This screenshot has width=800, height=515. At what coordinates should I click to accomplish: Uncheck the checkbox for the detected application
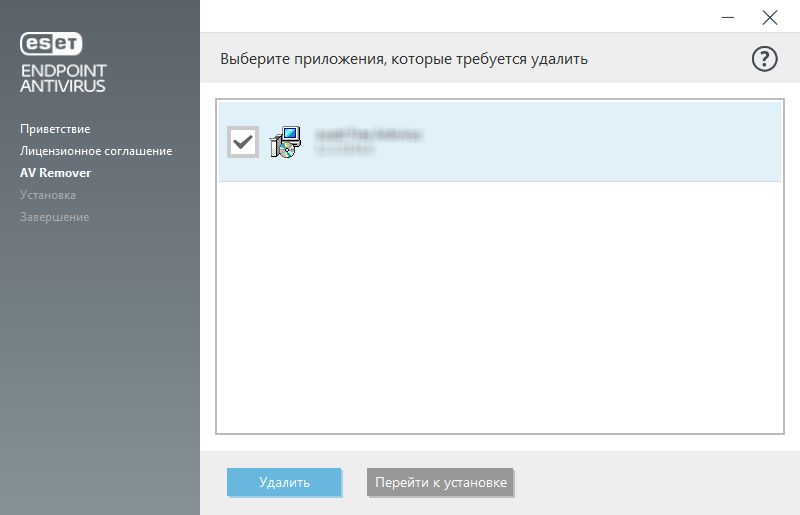[243, 142]
